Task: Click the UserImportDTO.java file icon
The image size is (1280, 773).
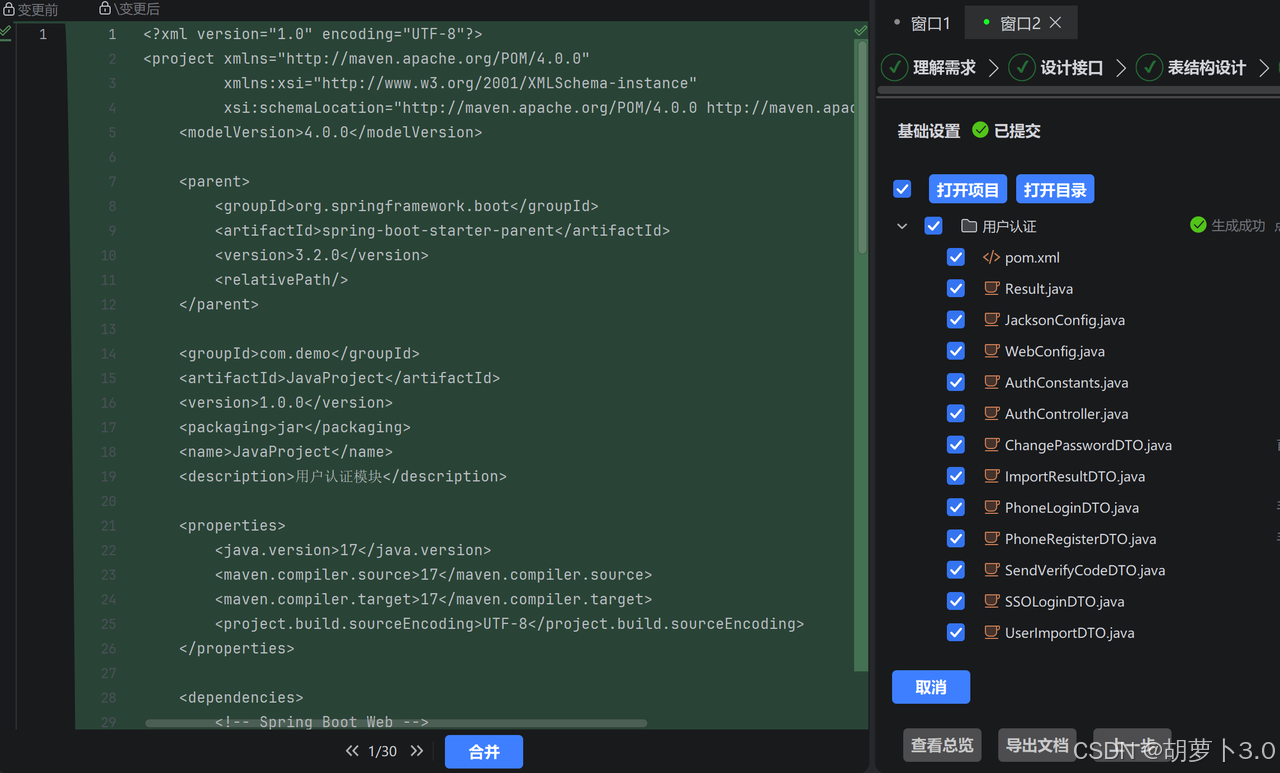Action: [991, 632]
